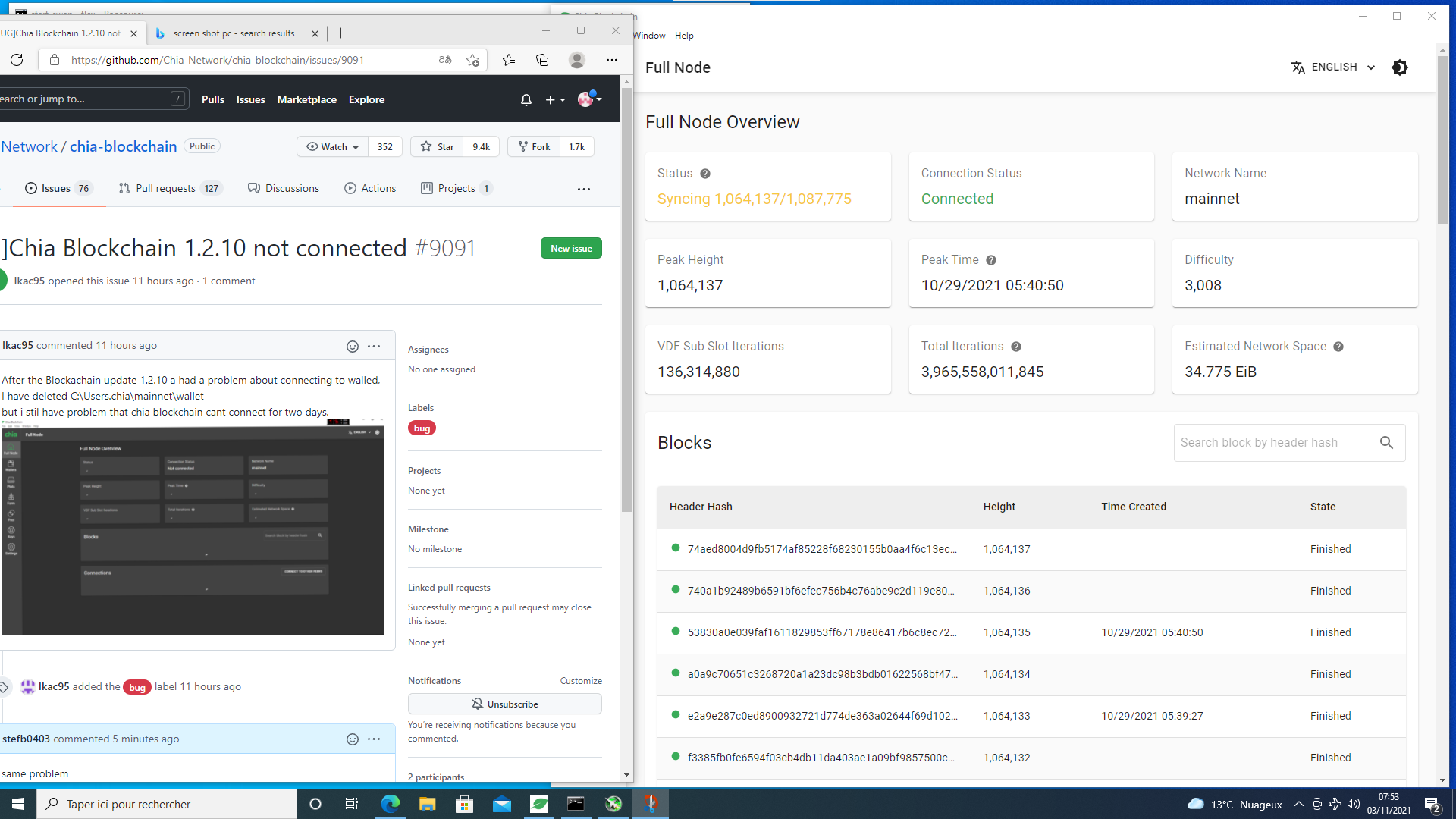Click Unsubscribe from issue notifications
This screenshot has width=1456, height=819.
pos(505,704)
